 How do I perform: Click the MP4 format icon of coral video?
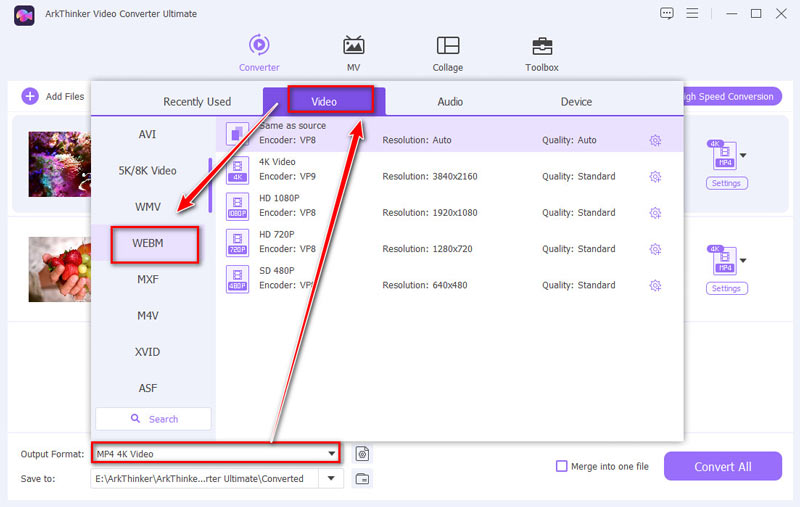coord(723,155)
